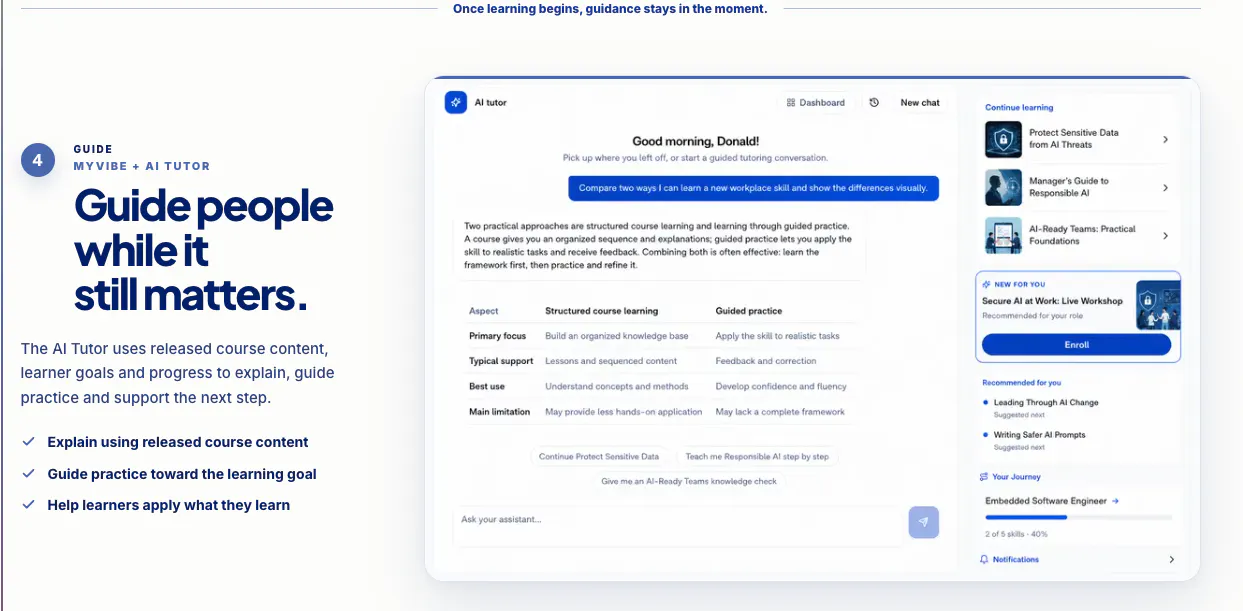Focus the Ask your assistant input field
Viewport: 1243px width, 611px height.
[678, 526]
